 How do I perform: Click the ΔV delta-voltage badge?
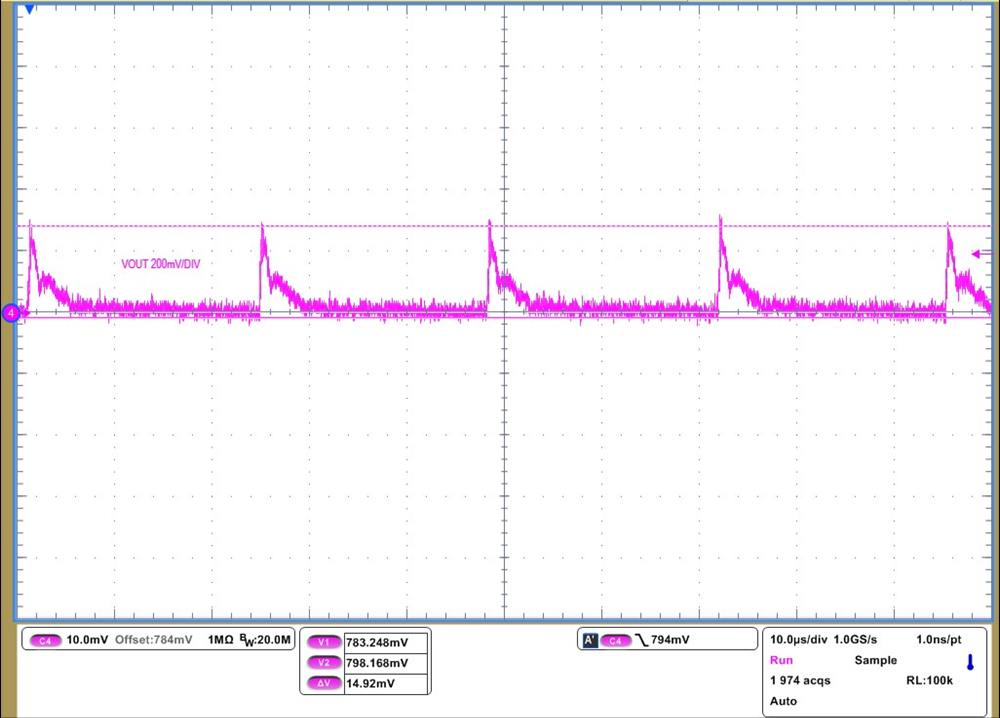322,683
